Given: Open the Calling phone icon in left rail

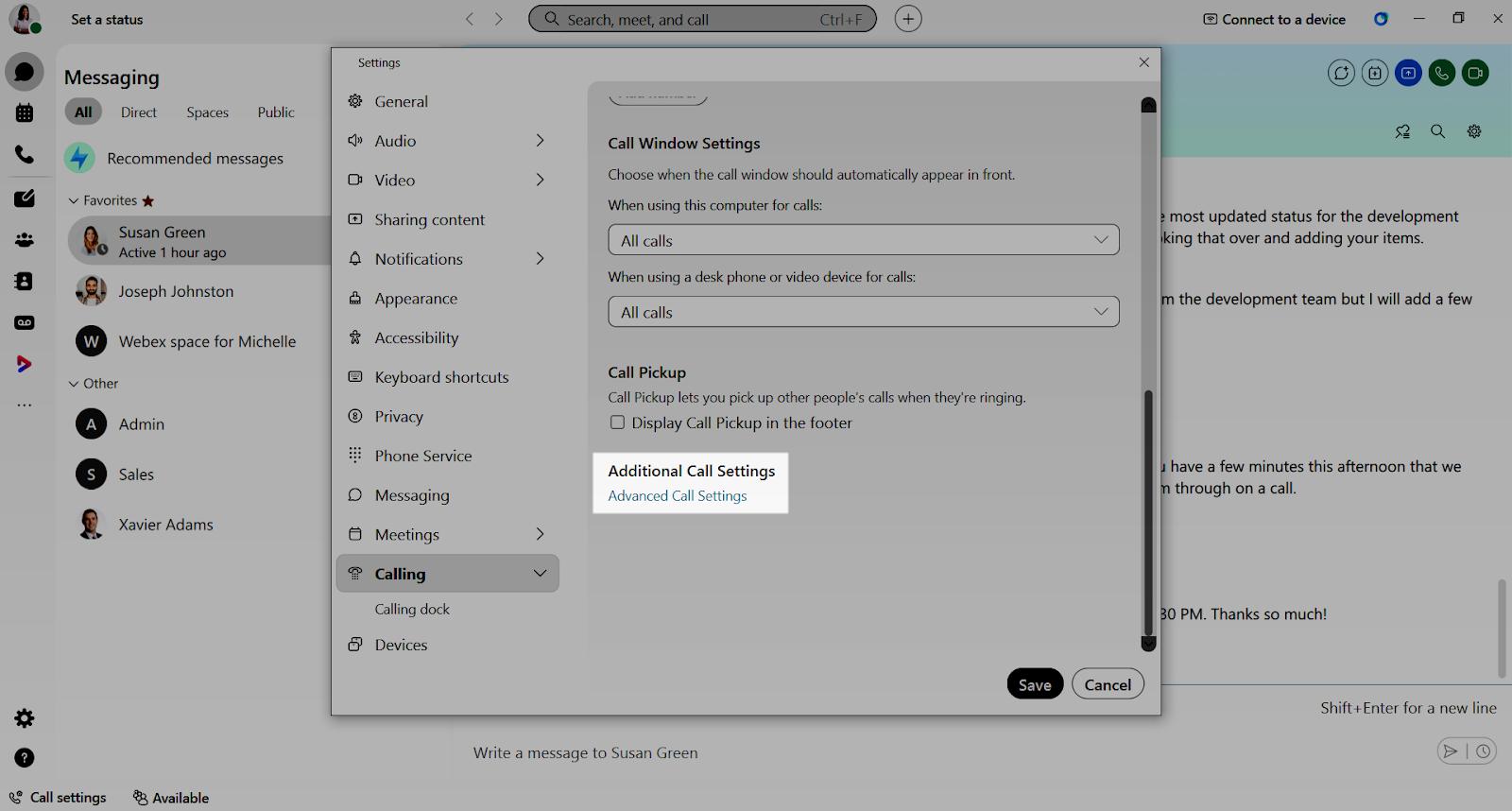Looking at the screenshot, I should click(25, 154).
